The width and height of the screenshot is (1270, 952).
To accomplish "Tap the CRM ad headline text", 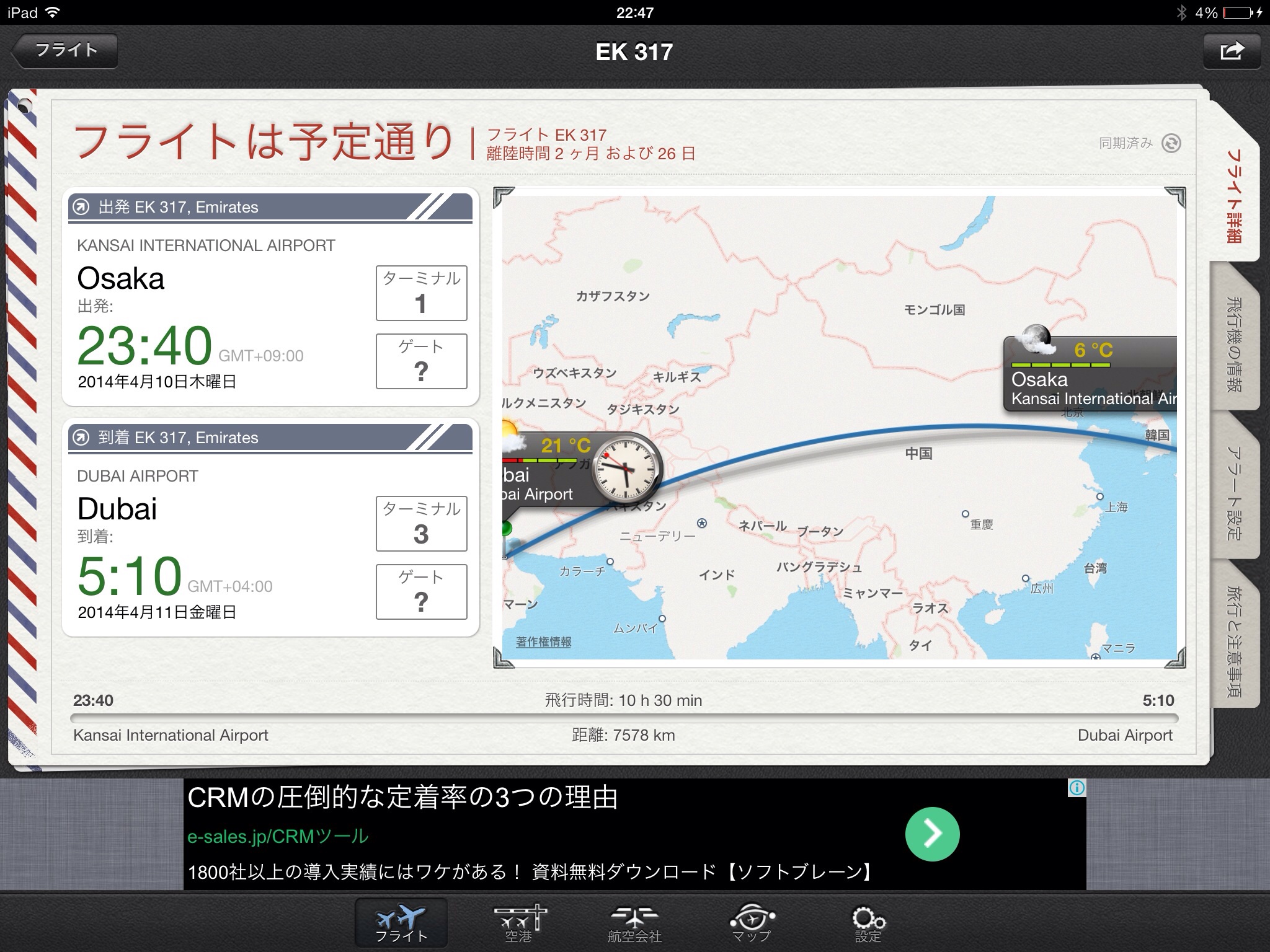I will 402,798.
